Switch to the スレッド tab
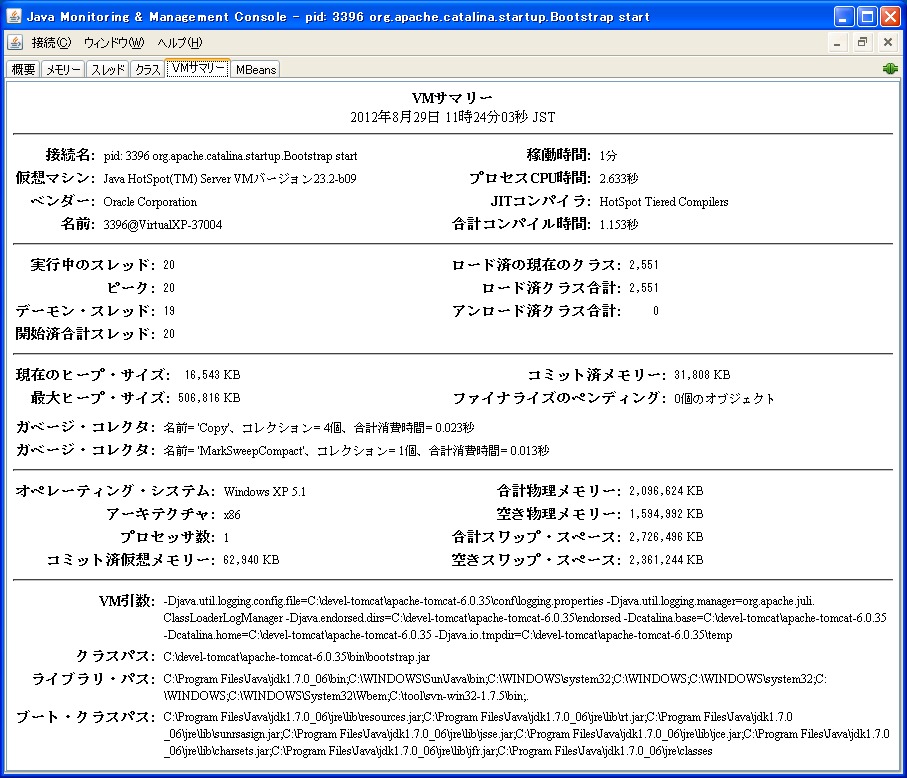The image size is (907, 778). 108,69
